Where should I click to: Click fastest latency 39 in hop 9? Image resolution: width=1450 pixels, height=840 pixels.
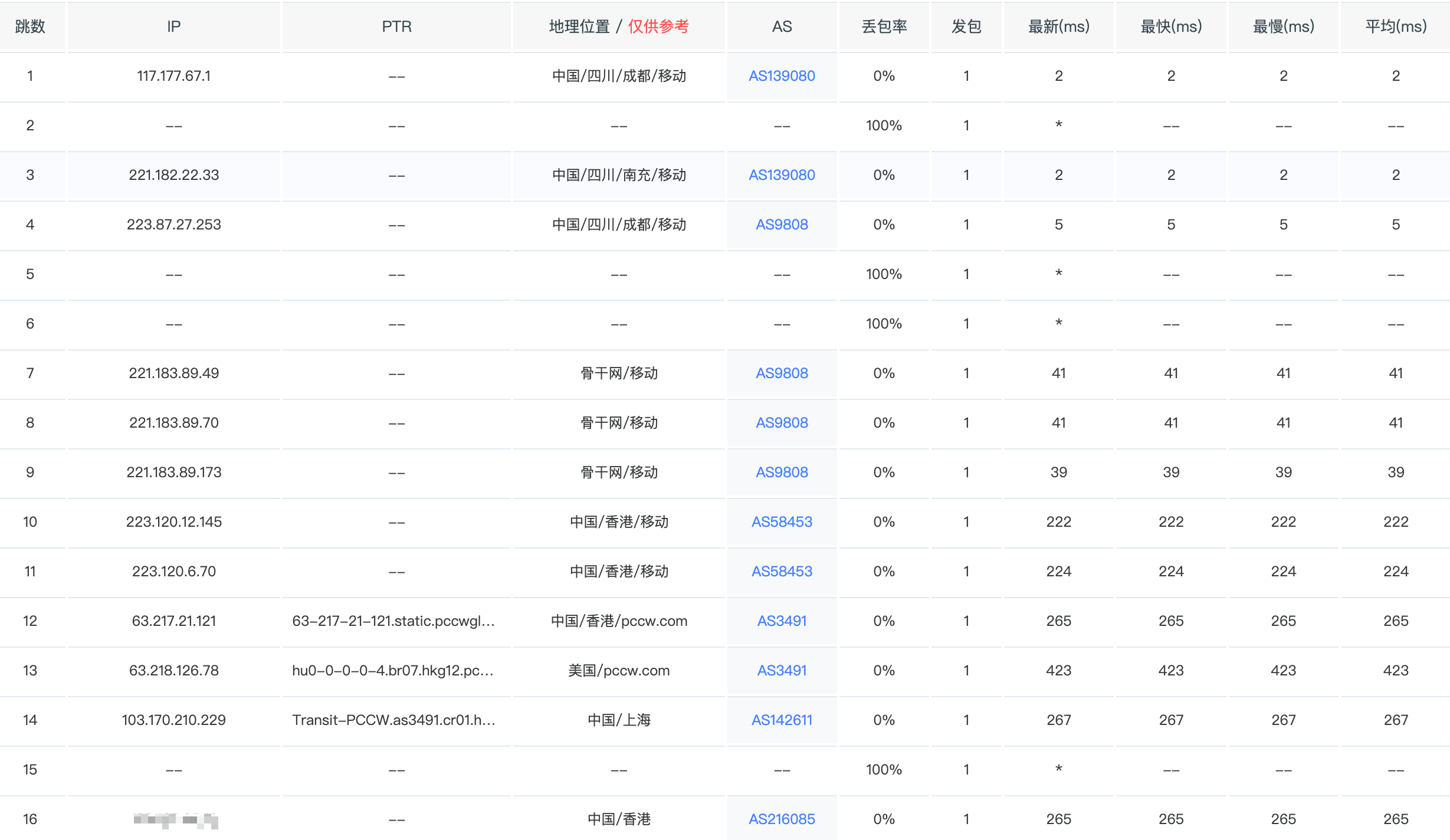click(x=1171, y=472)
